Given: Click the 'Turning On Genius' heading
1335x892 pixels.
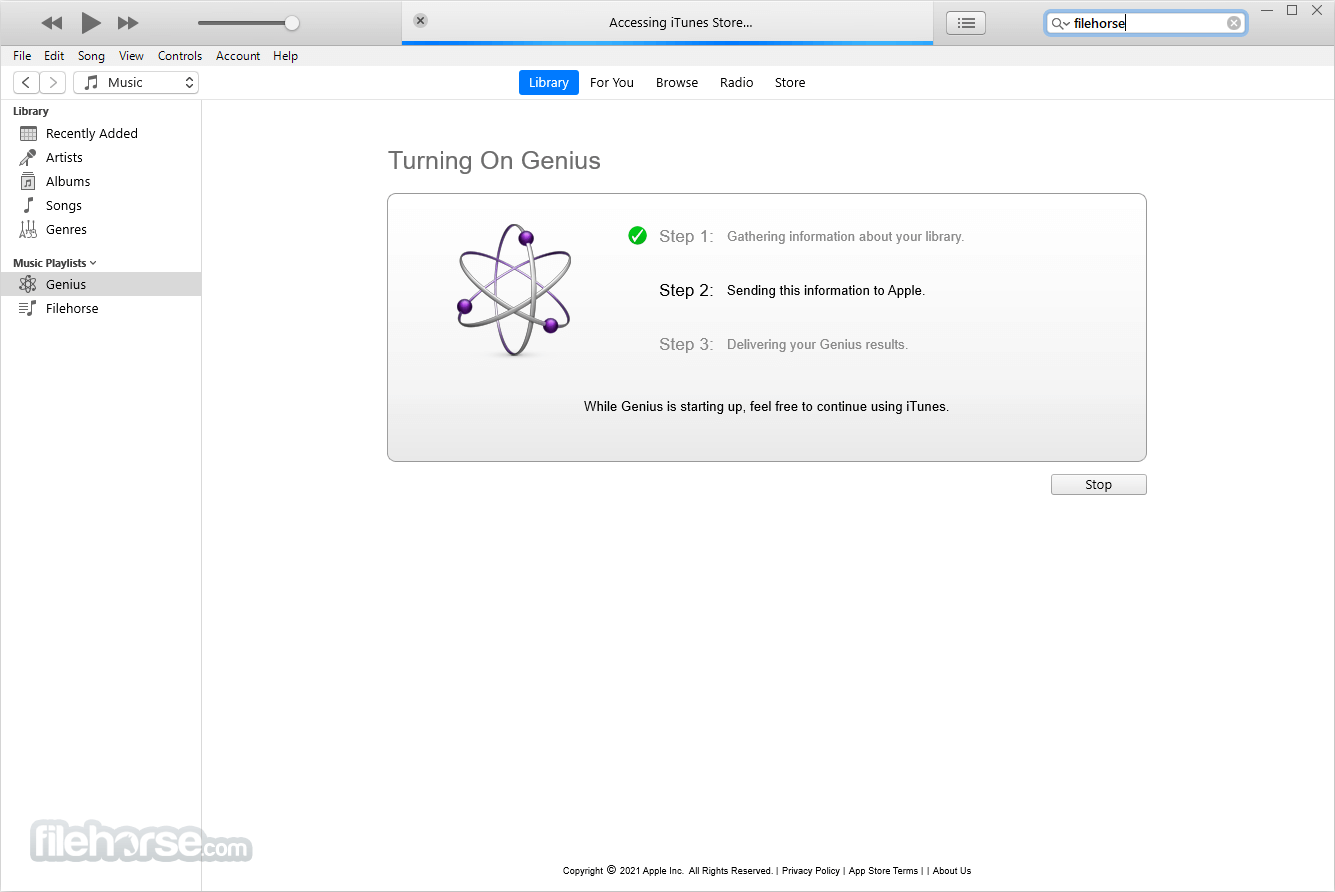Looking at the screenshot, I should (x=494, y=160).
